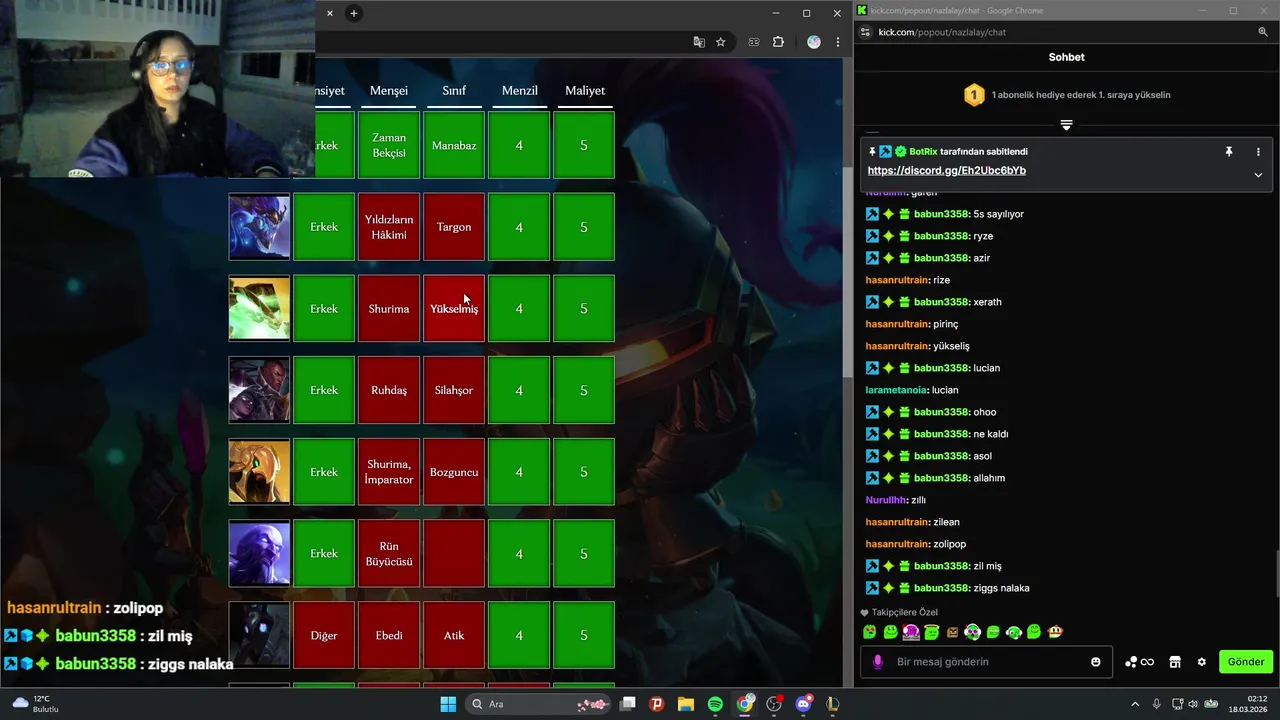Pick the first green heart-eyes emote
The width and height of the screenshot is (1280, 720).
(x=870, y=632)
